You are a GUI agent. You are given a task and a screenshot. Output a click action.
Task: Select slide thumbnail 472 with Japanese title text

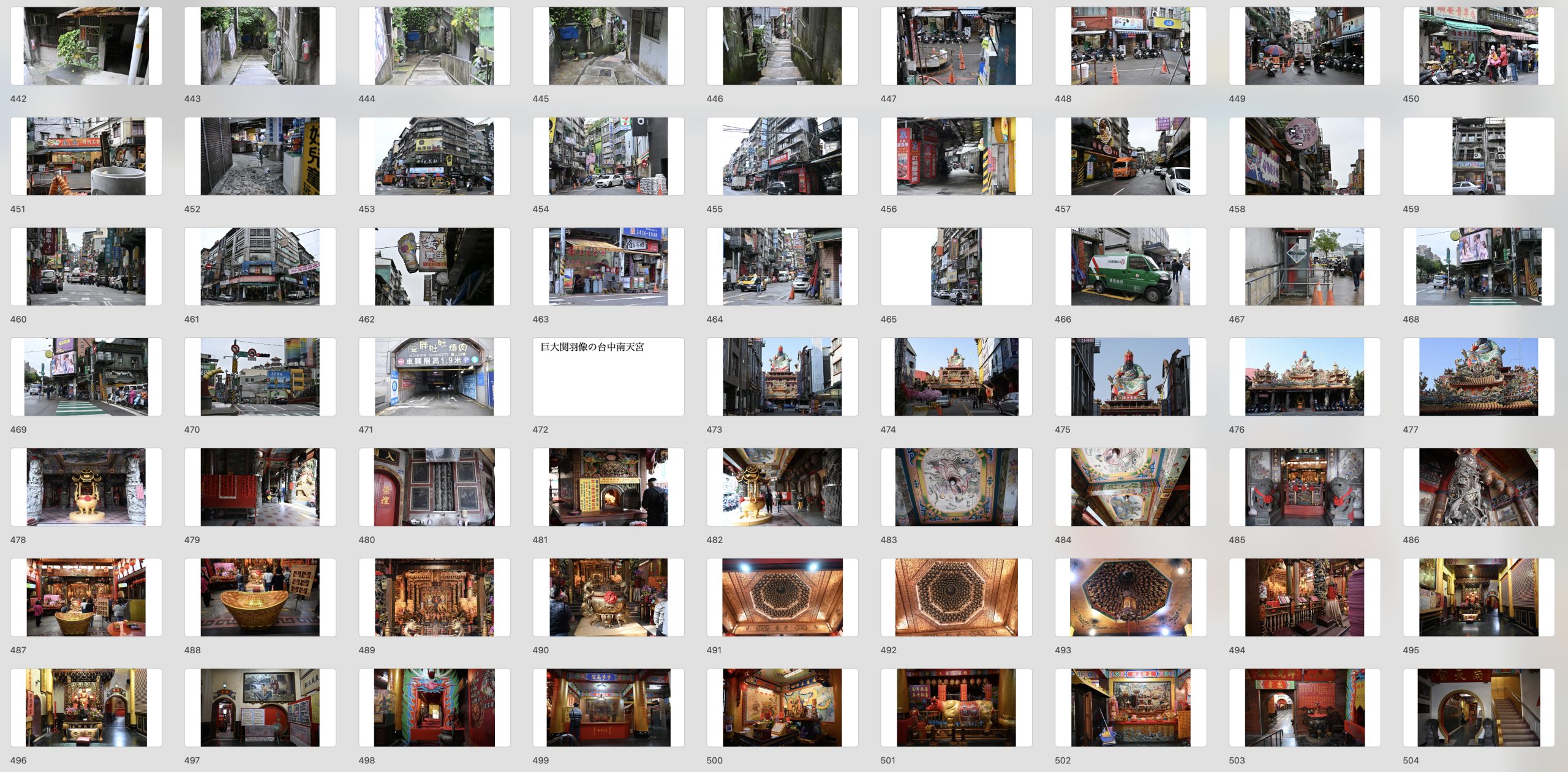pyautogui.click(x=608, y=377)
